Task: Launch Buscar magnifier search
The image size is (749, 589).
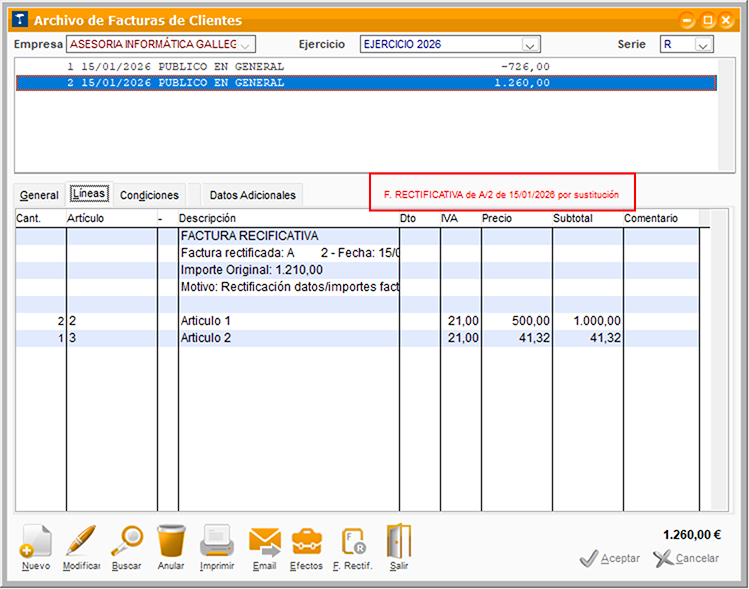Action: point(127,547)
